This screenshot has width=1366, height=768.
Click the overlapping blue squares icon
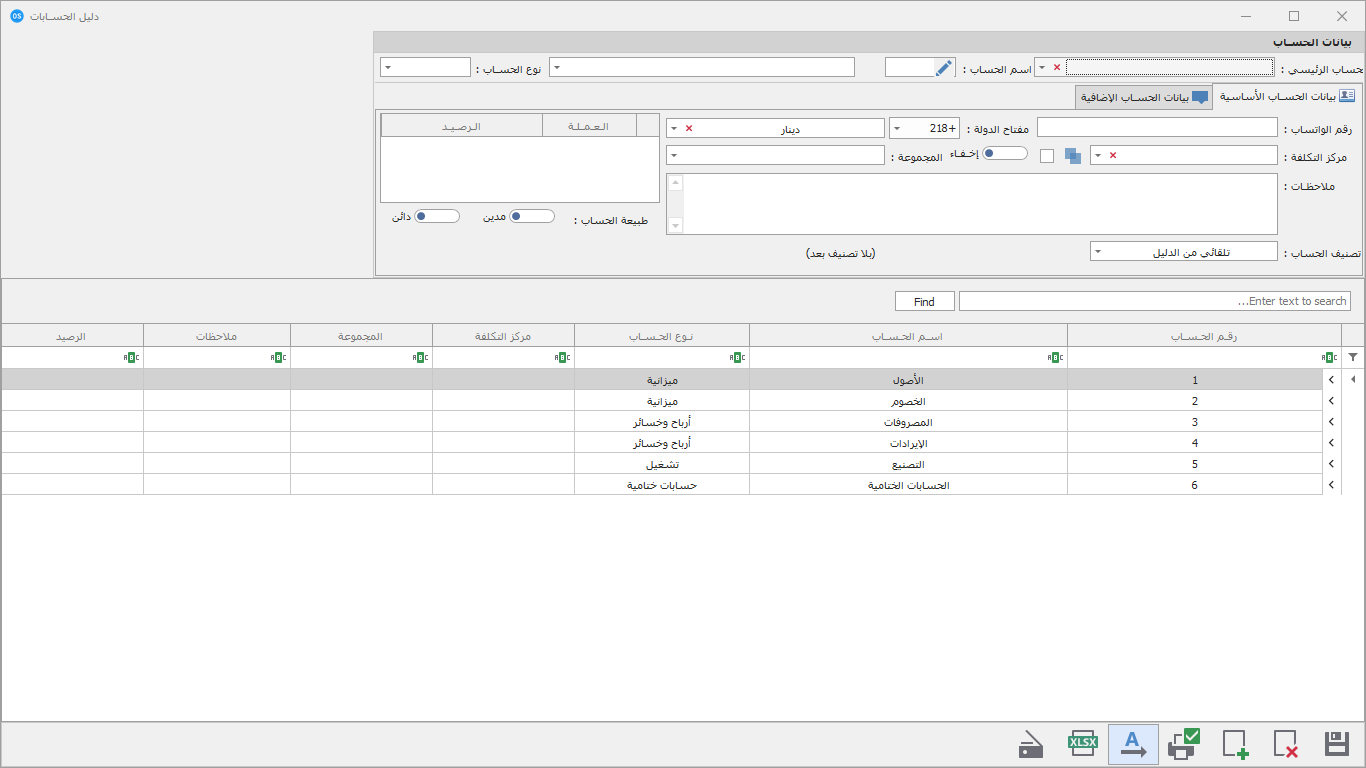pos(1073,156)
